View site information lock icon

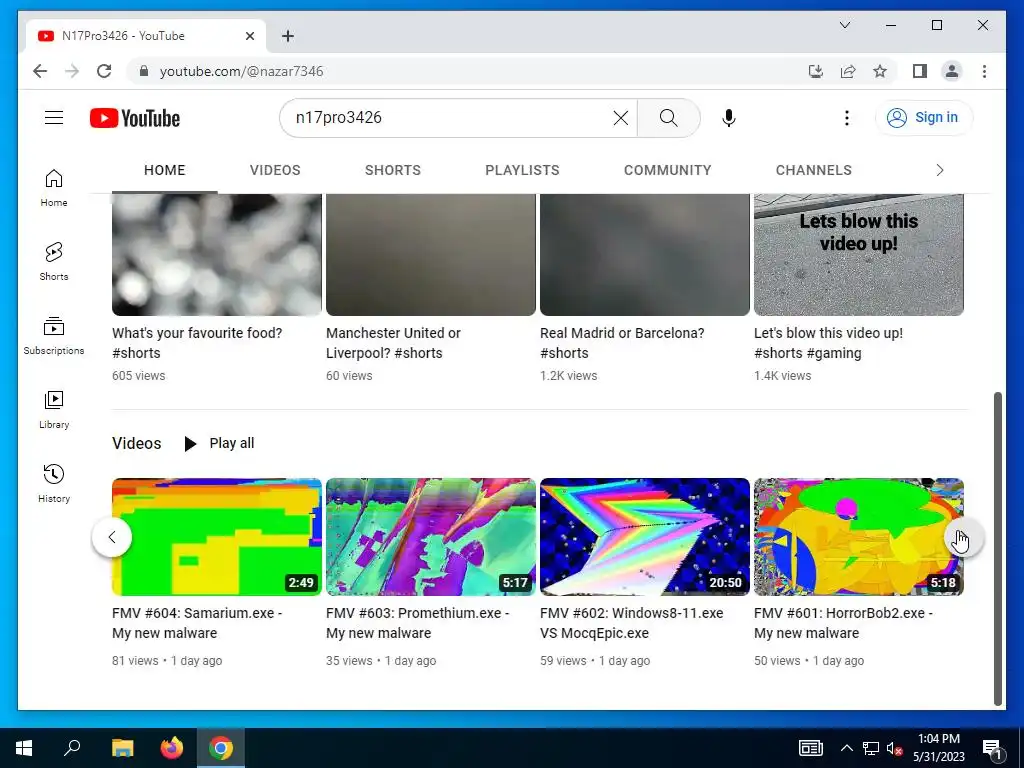[144, 71]
